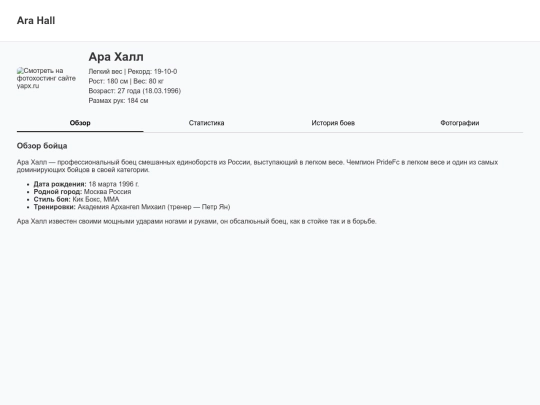This screenshot has width=540, height=405.
Task: Show the Фотографии tab
Action: 459,123
